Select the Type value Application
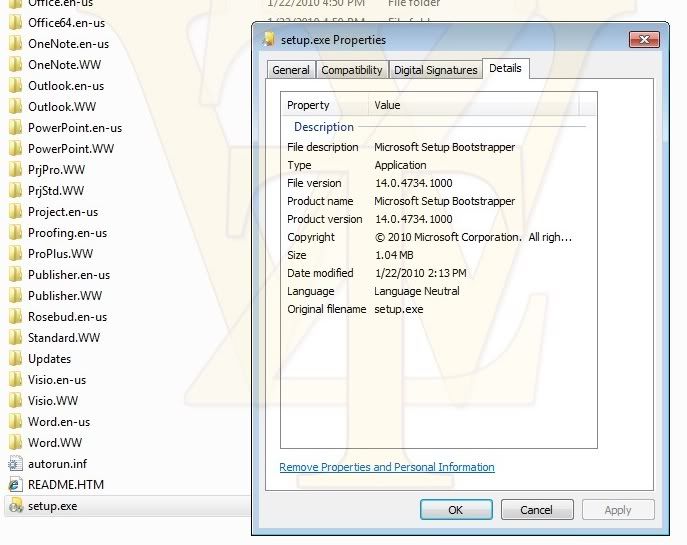687x545 pixels. [x=400, y=165]
